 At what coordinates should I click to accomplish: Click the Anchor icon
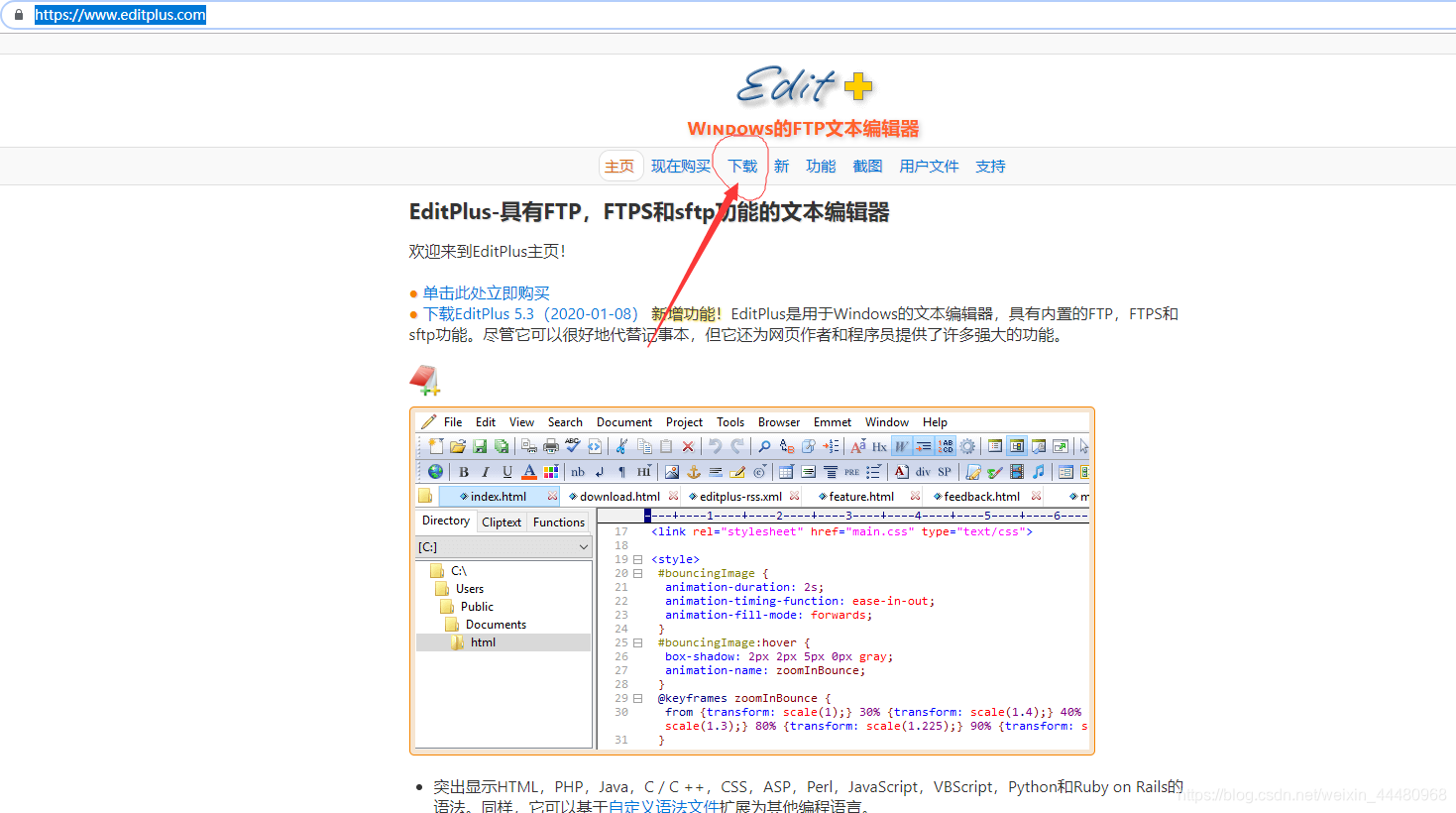[x=693, y=472]
